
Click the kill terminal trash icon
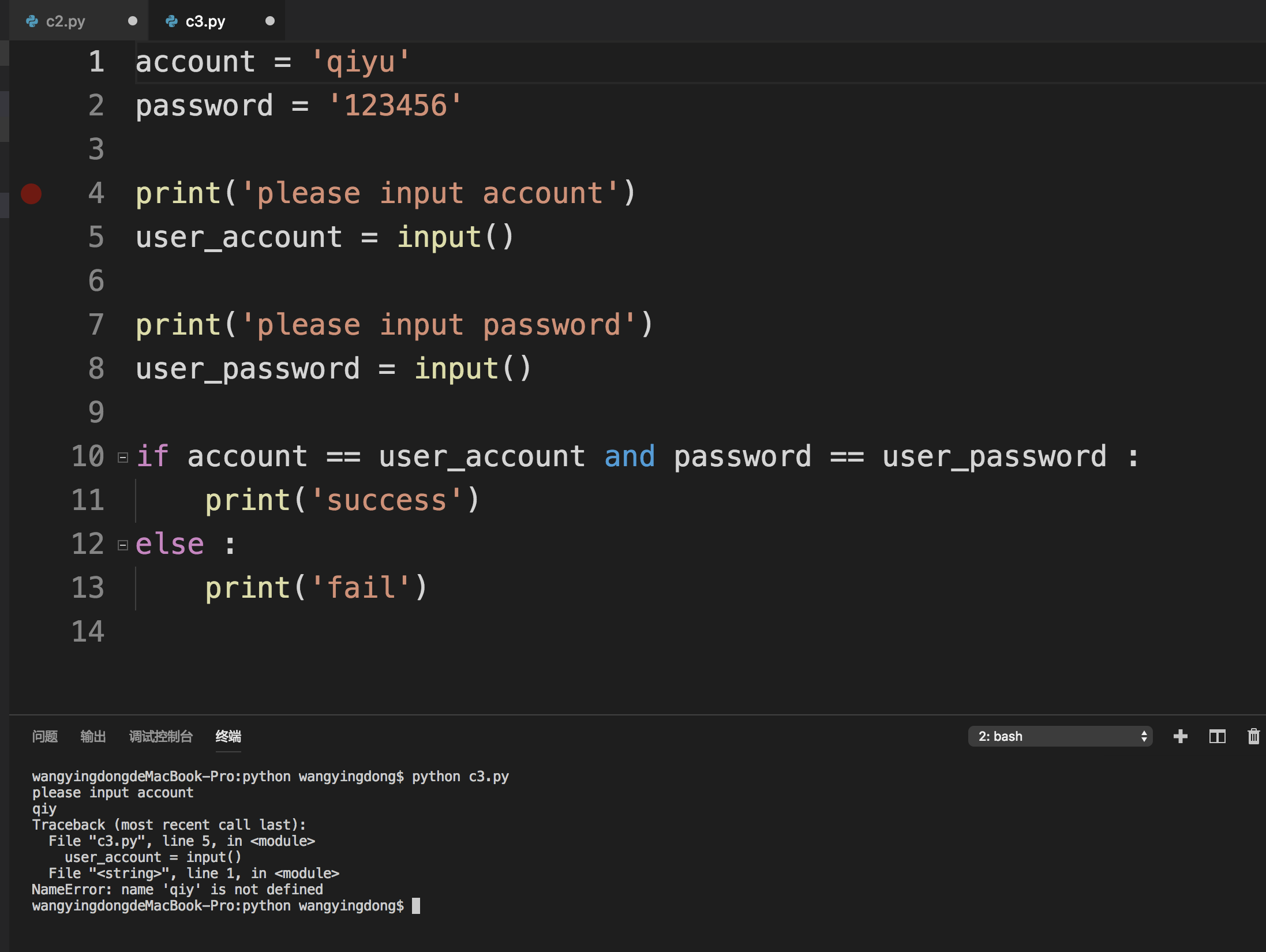coord(1253,736)
